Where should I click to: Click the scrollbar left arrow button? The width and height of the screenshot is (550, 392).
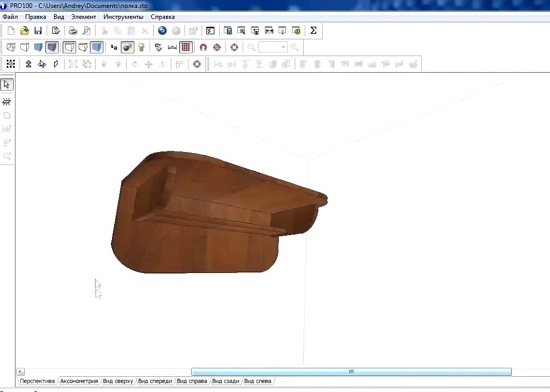(x=21, y=372)
